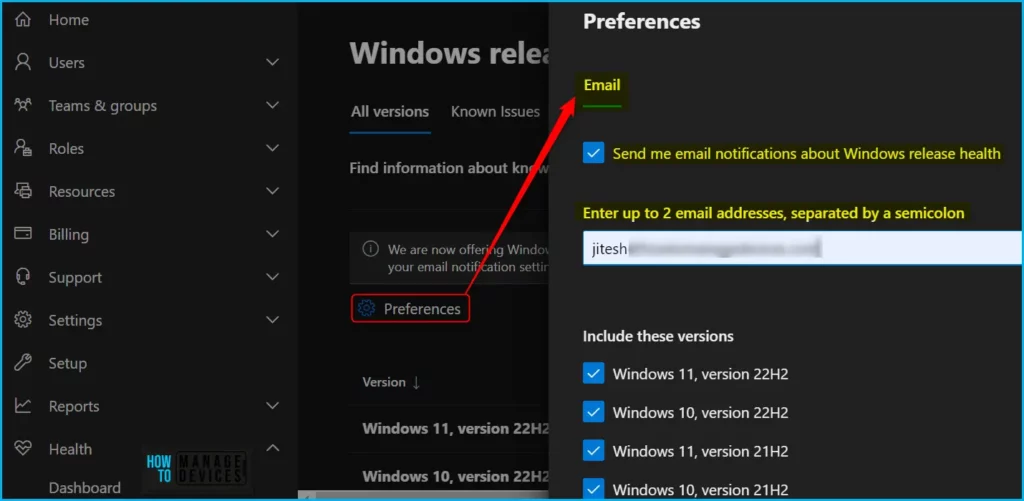Uncheck Windows 11, version 22H2 checkbox

[594, 374]
